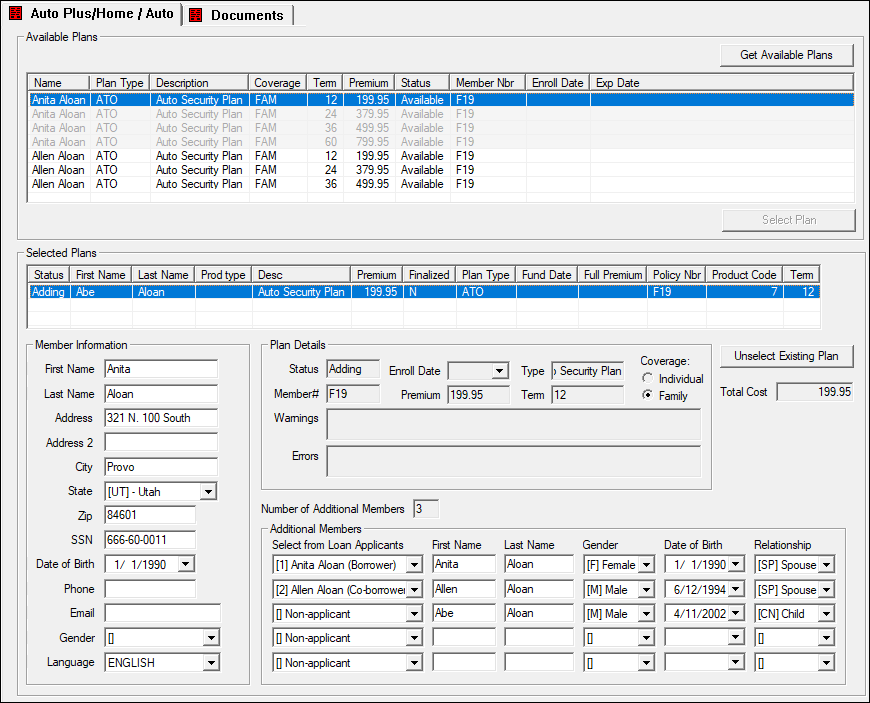Viewport: 870px width, 703px height.
Task: Click the Email input field
Action: 162,613
